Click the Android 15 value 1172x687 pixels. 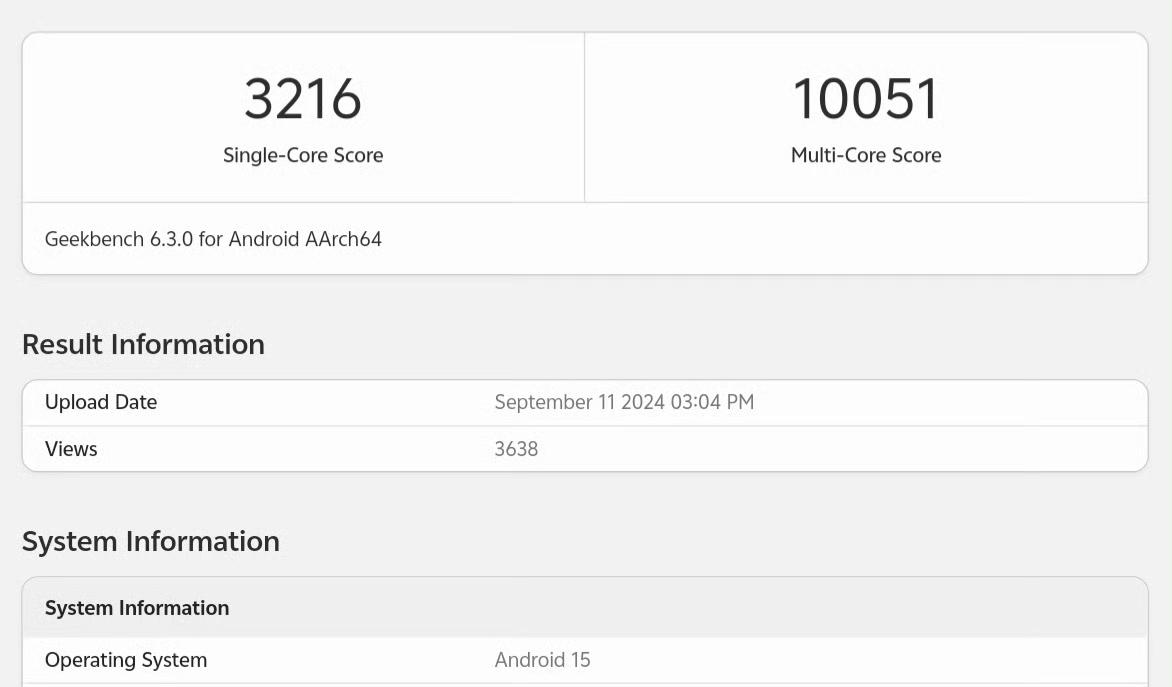542,660
